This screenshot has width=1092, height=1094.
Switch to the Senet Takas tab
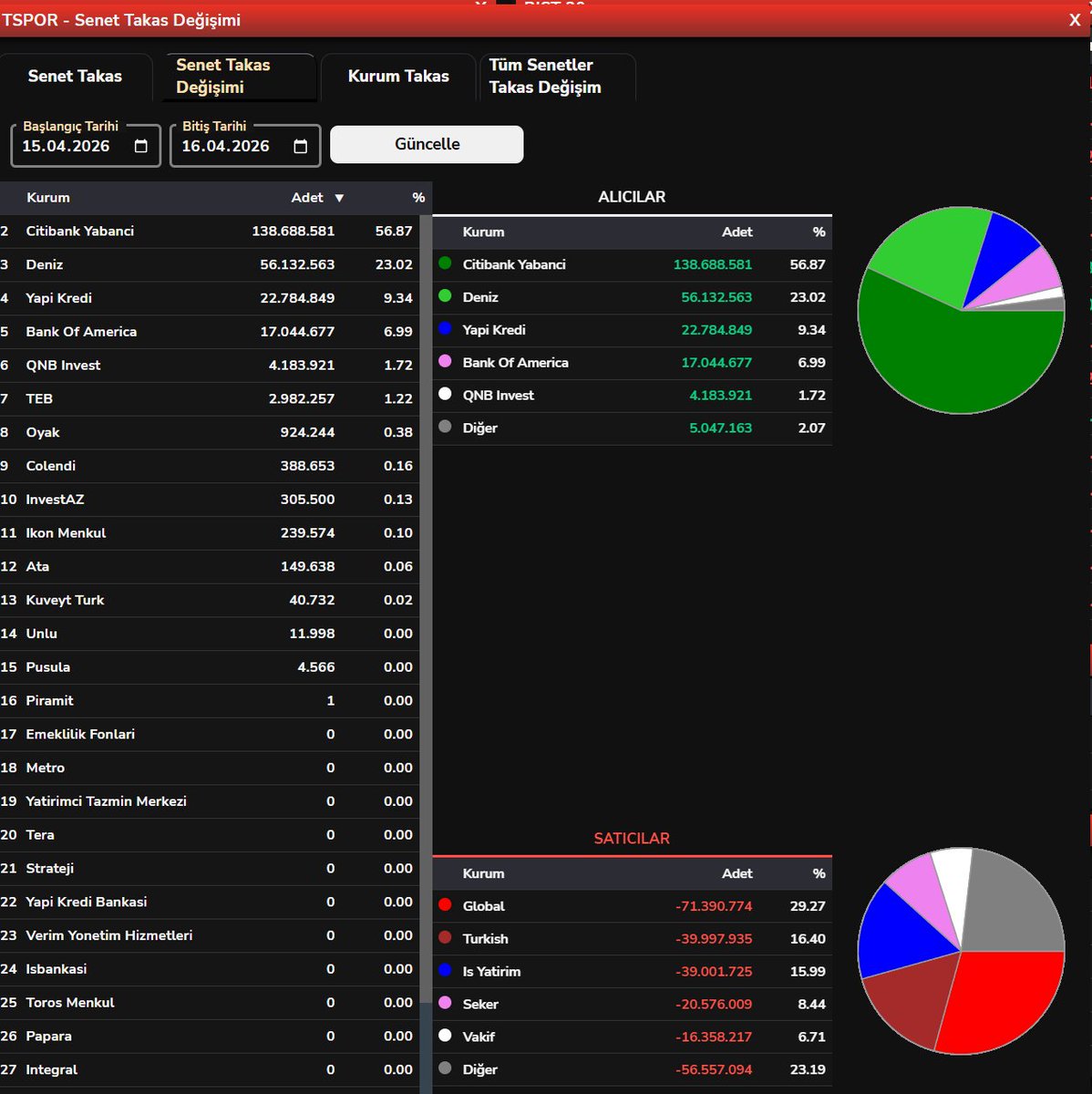pos(75,77)
